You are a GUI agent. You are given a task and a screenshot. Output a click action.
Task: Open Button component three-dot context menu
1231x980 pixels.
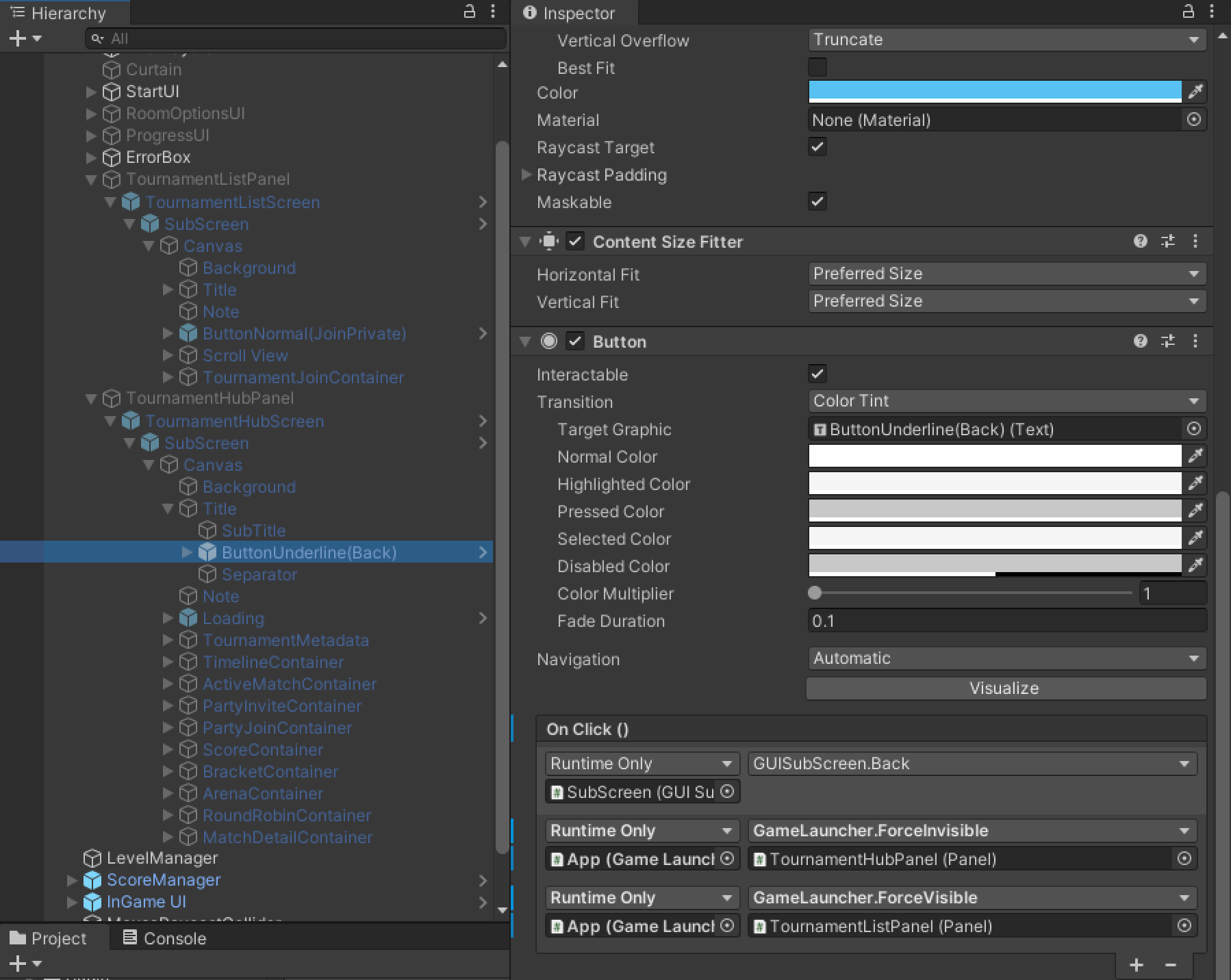pyautogui.click(x=1195, y=341)
